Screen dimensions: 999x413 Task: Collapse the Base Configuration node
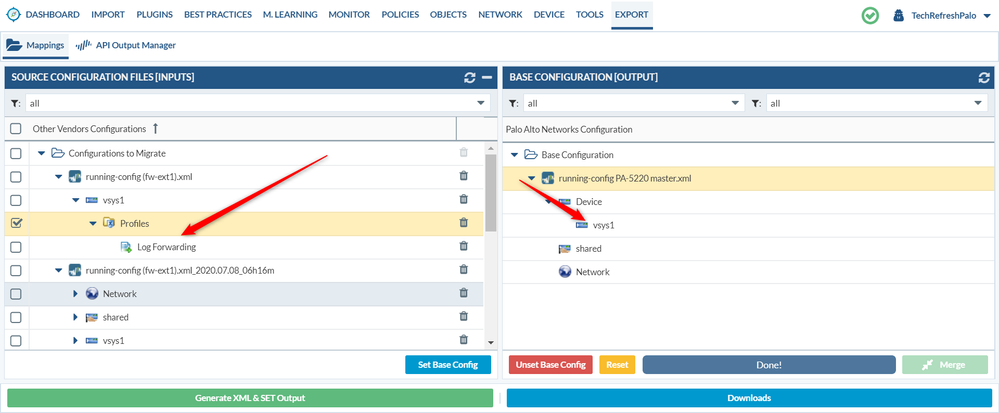514,154
